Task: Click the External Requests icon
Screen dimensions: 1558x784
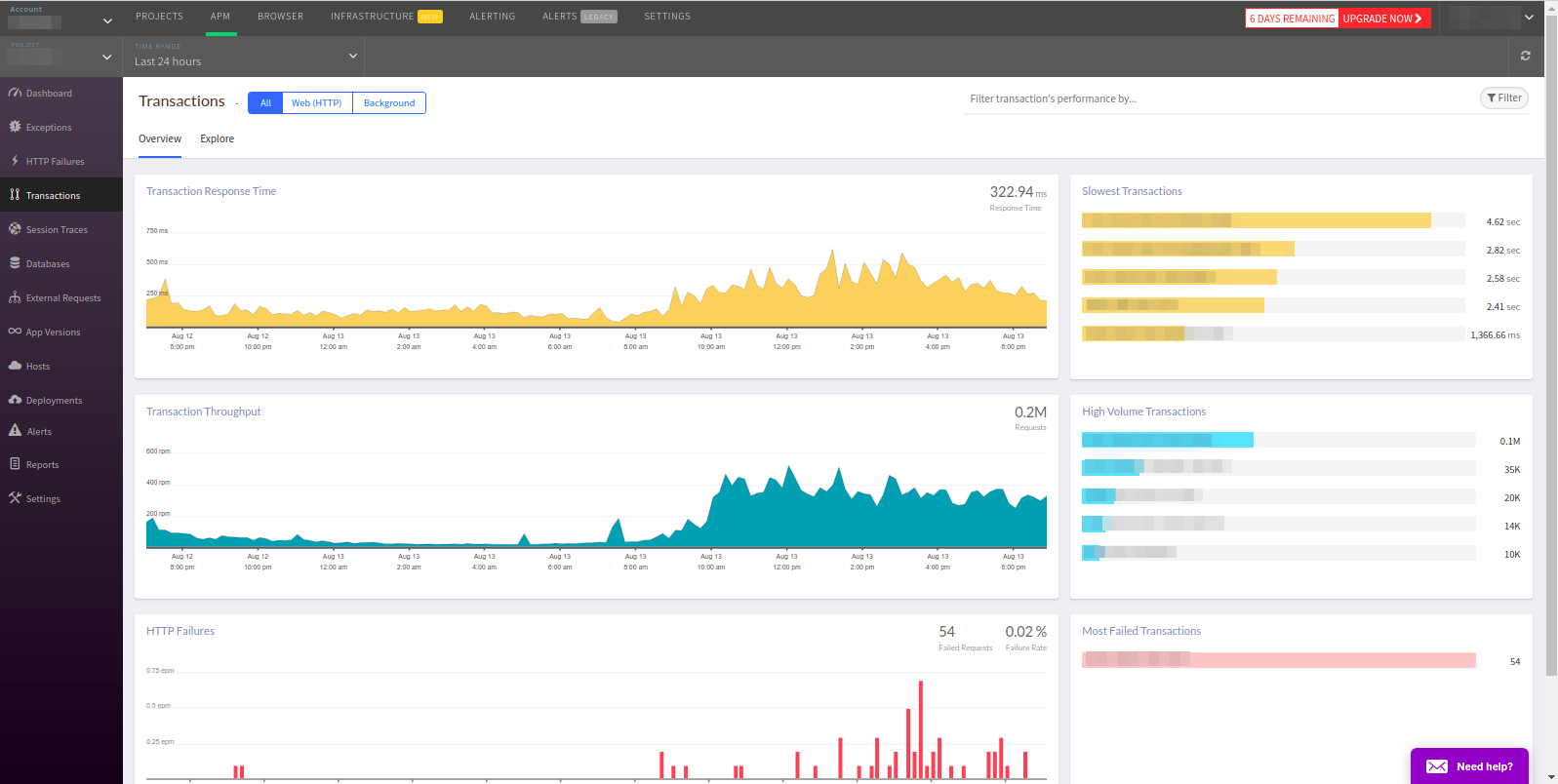Action: [x=15, y=297]
